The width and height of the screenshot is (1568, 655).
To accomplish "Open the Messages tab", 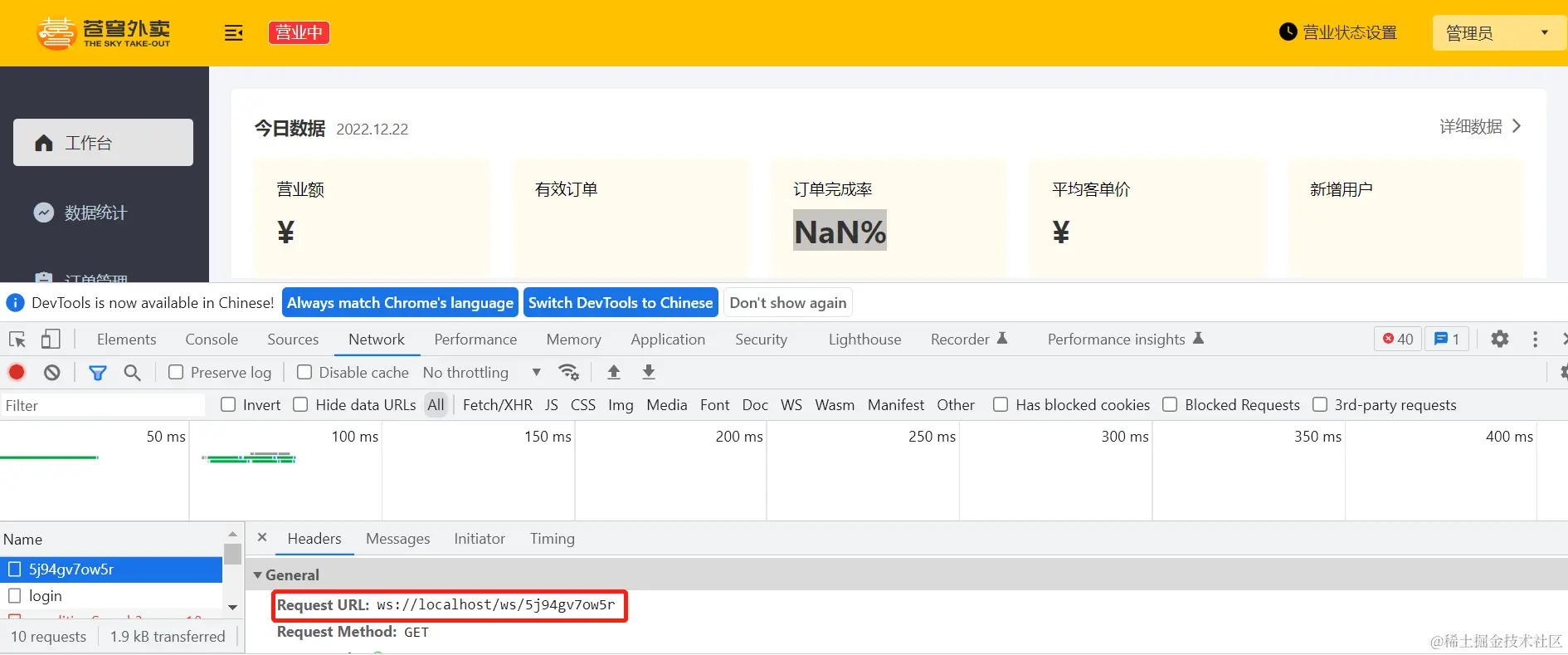I will pos(397,538).
